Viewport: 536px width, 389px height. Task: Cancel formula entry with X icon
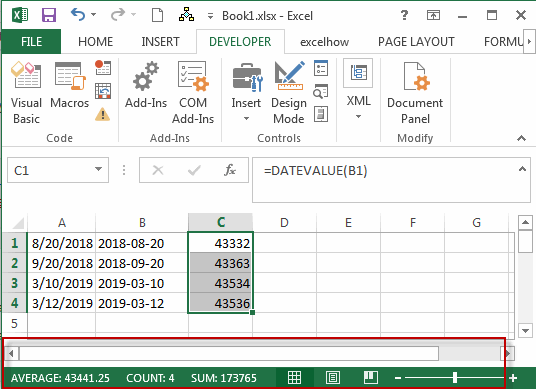click(x=158, y=170)
